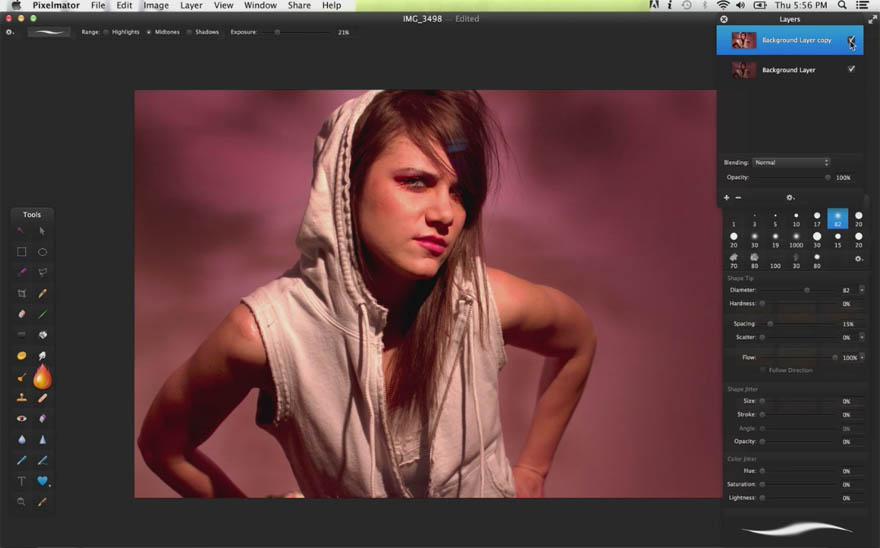Open the Flow dropdown arrow

(862, 357)
